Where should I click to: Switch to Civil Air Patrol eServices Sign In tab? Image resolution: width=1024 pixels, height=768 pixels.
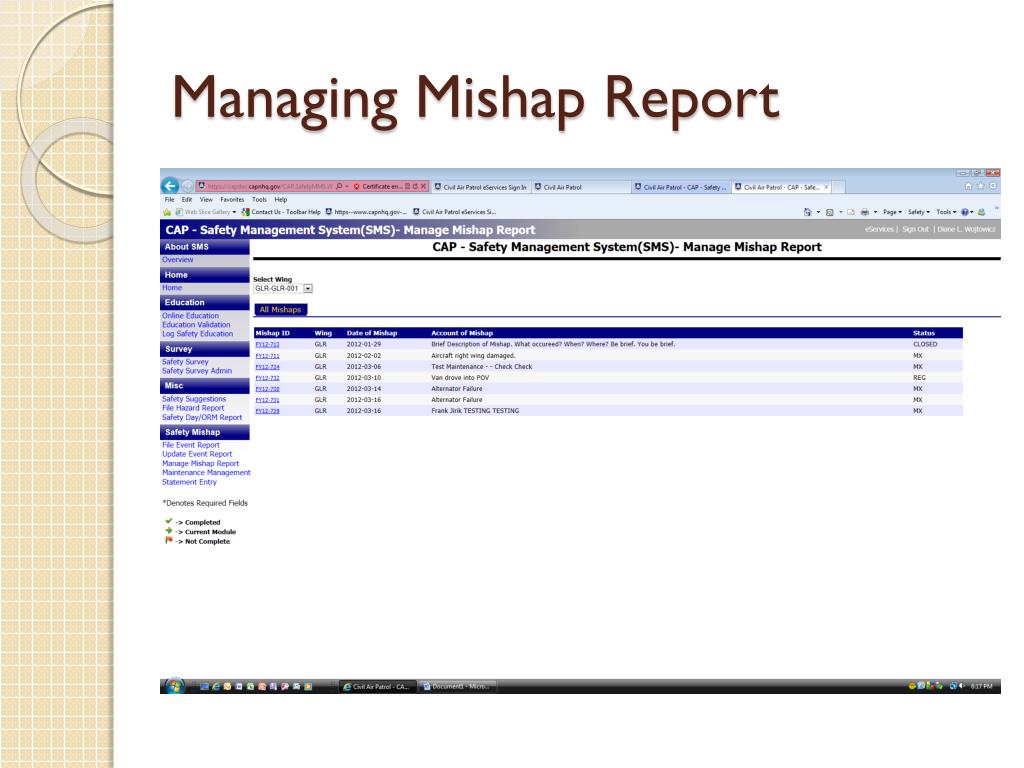(481, 187)
